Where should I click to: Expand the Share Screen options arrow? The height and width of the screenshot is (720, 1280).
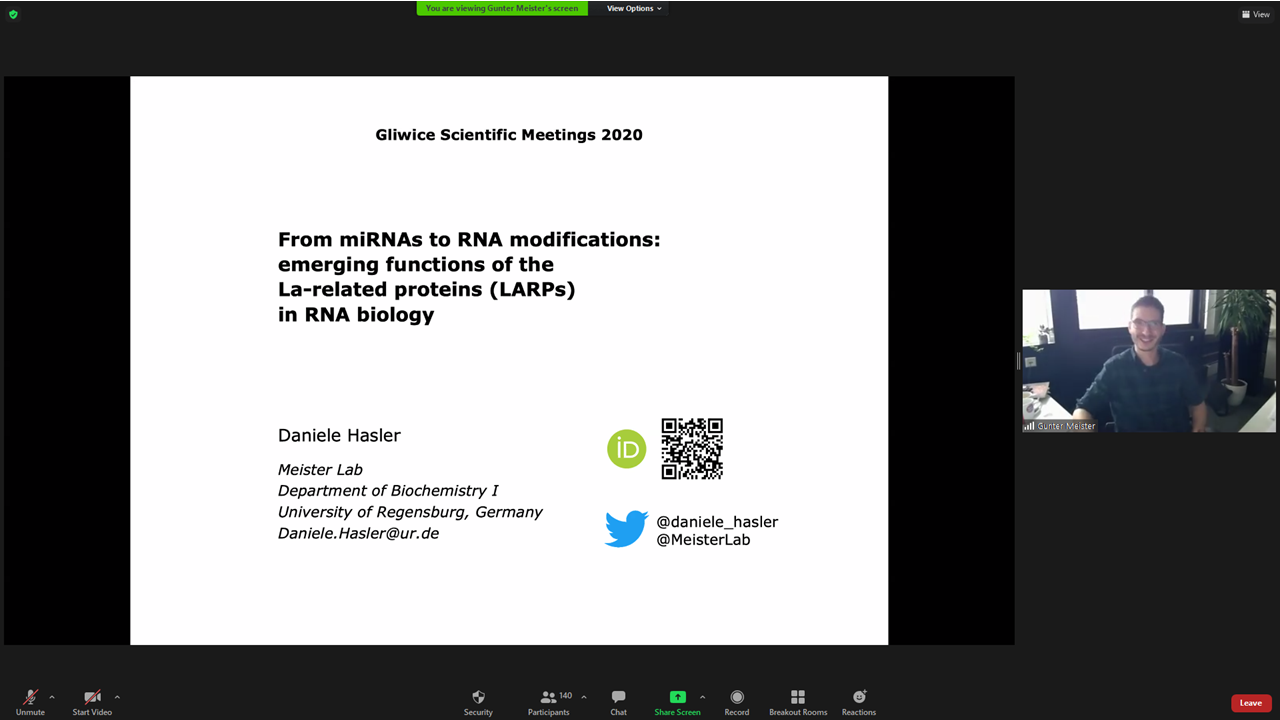click(x=702, y=697)
